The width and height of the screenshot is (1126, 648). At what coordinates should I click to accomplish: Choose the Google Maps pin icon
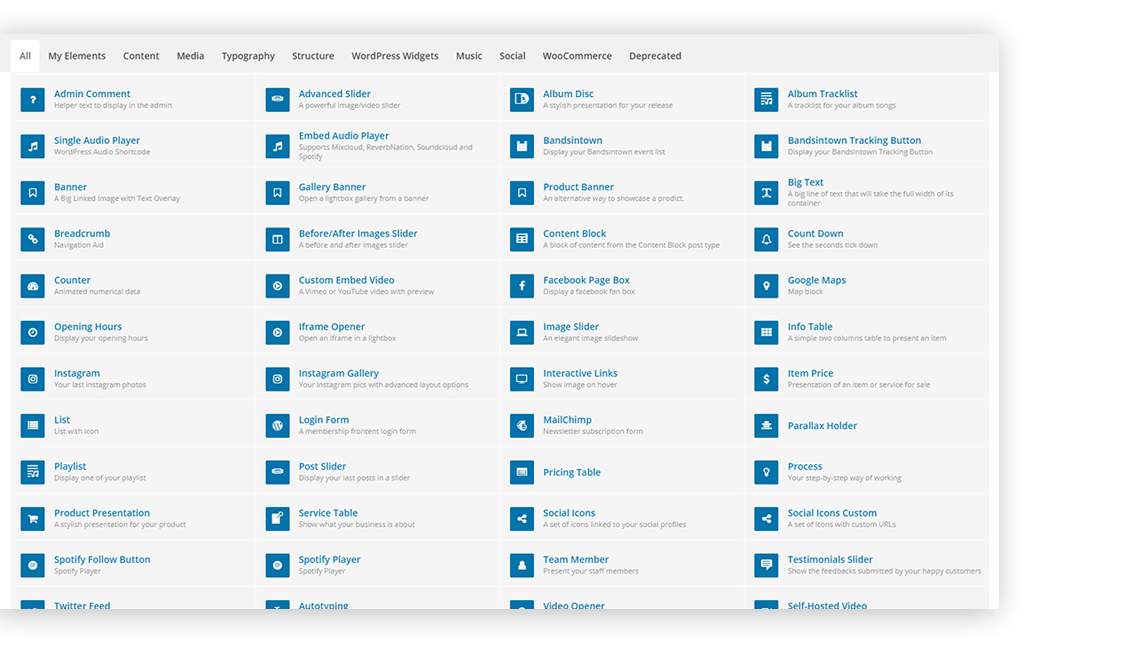766,286
